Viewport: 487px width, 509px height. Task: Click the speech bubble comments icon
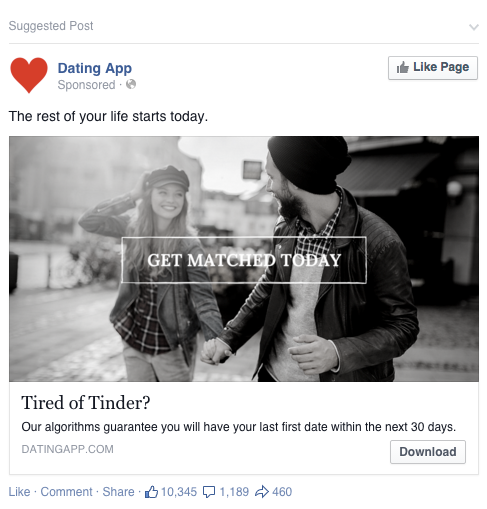pyautogui.click(x=209, y=492)
